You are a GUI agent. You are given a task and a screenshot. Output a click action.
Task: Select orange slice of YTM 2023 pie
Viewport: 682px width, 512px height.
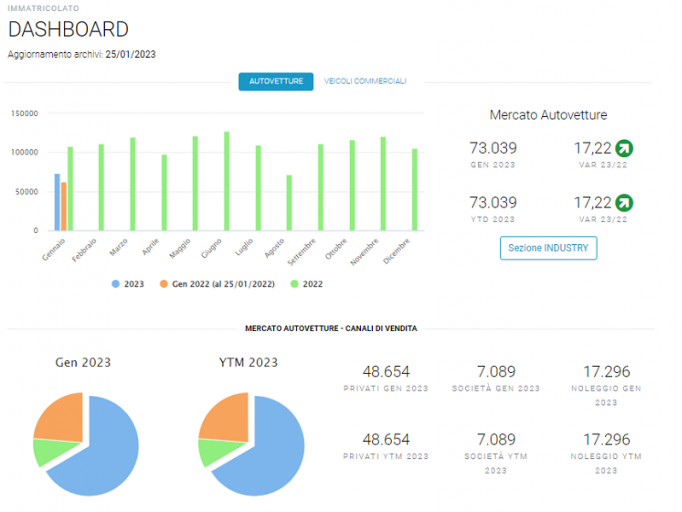(228, 420)
